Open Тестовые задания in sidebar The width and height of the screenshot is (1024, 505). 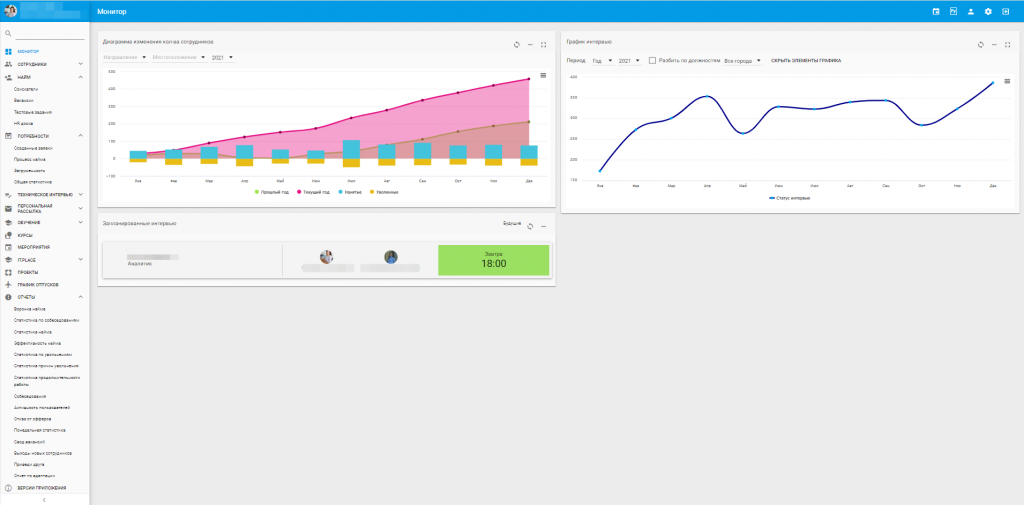33,112
